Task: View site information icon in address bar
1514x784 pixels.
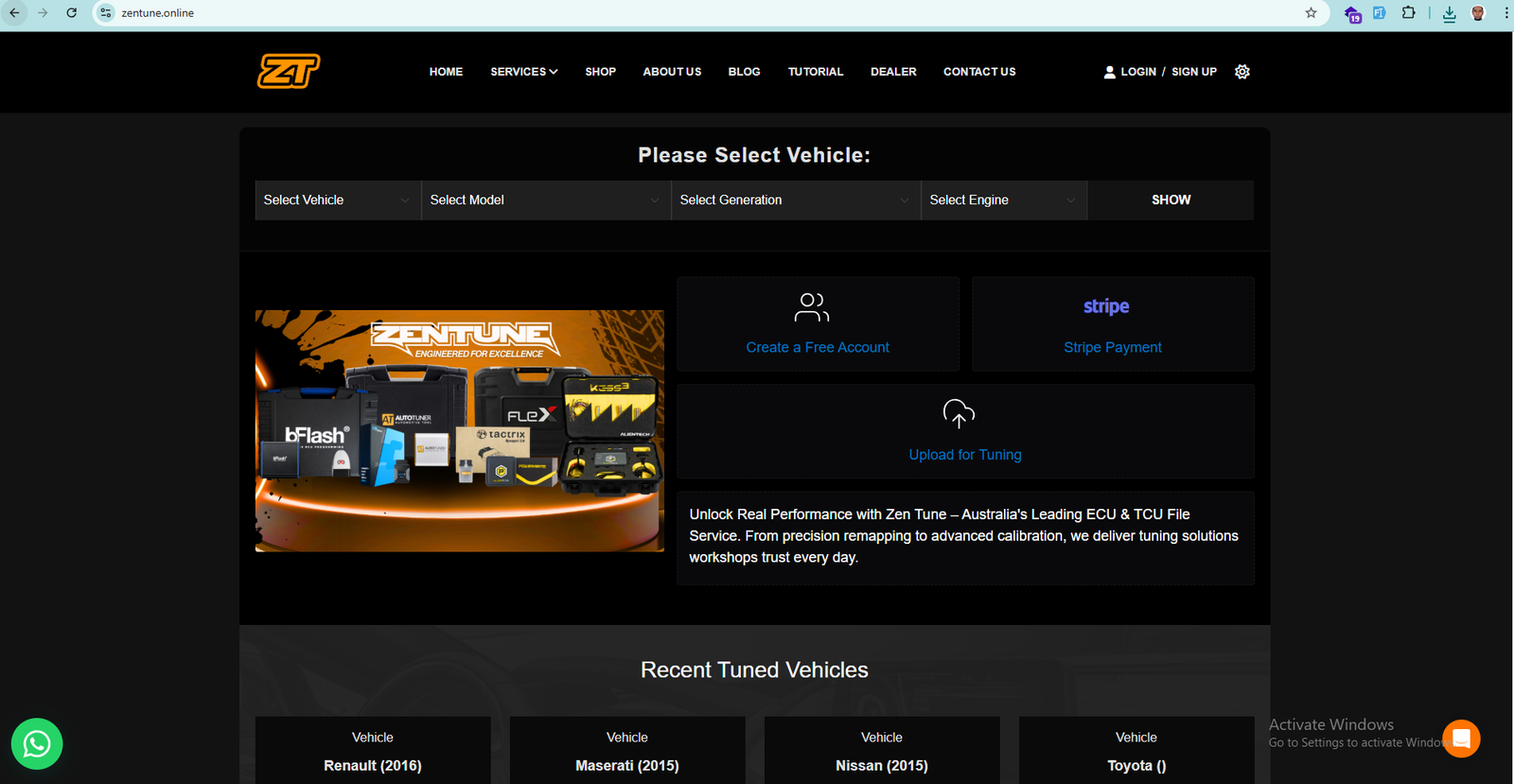Action: point(106,13)
